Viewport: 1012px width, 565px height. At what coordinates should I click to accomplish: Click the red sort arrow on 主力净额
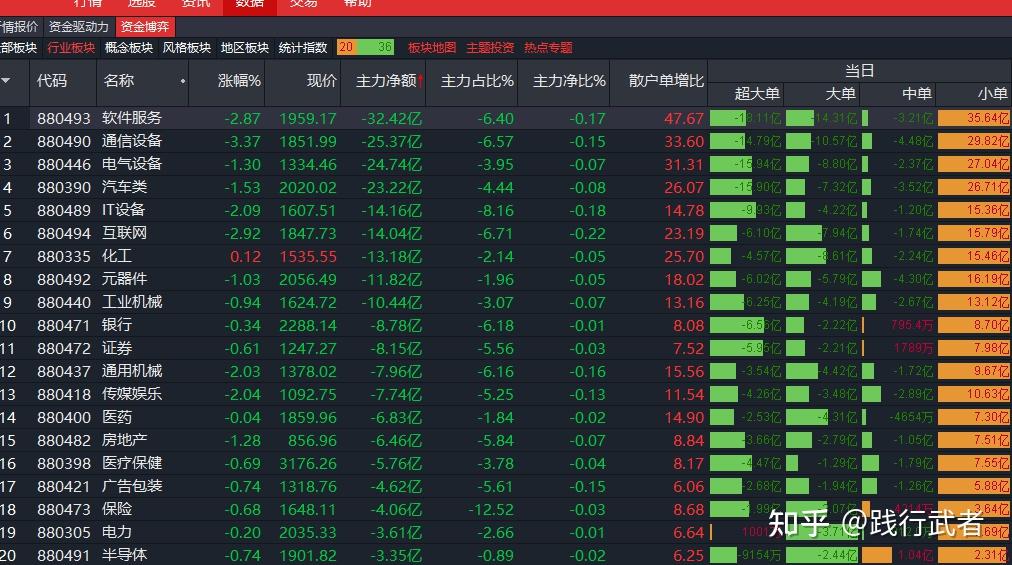click(421, 80)
